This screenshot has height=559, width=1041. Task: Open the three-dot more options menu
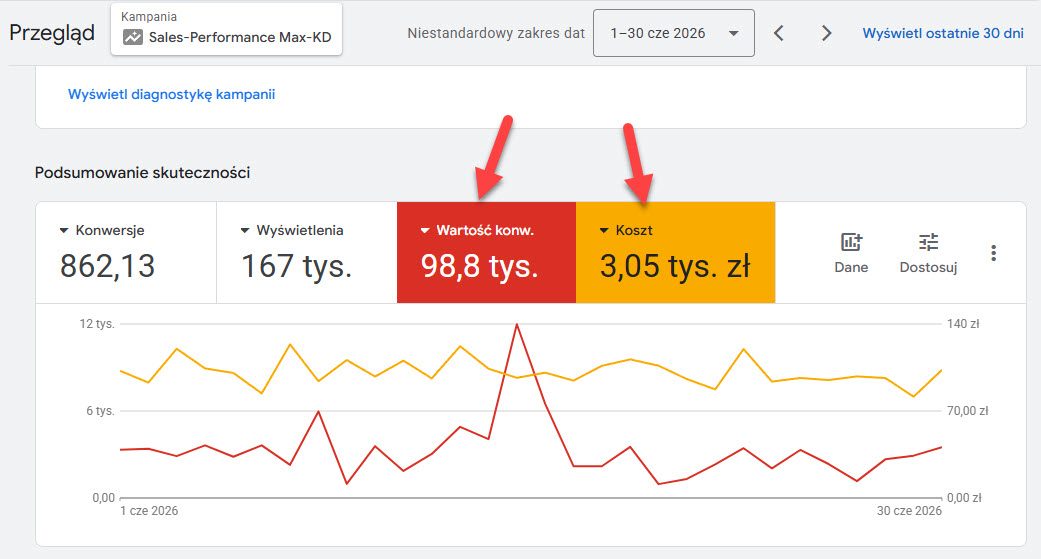click(x=993, y=253)
